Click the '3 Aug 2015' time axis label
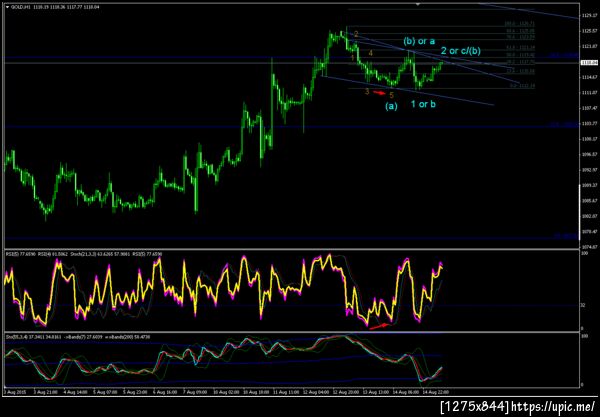600x417 pixels. click(15, 392)
